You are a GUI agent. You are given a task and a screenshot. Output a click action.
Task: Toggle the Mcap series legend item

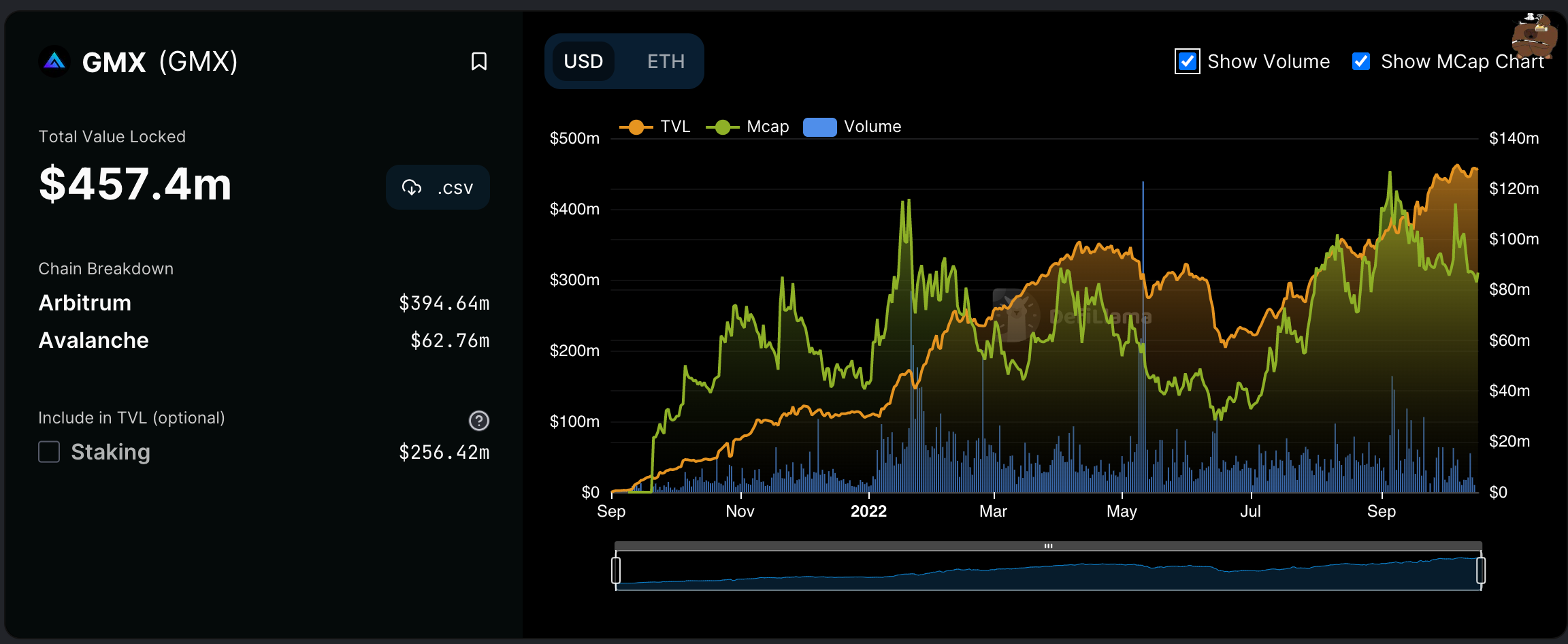747,127
